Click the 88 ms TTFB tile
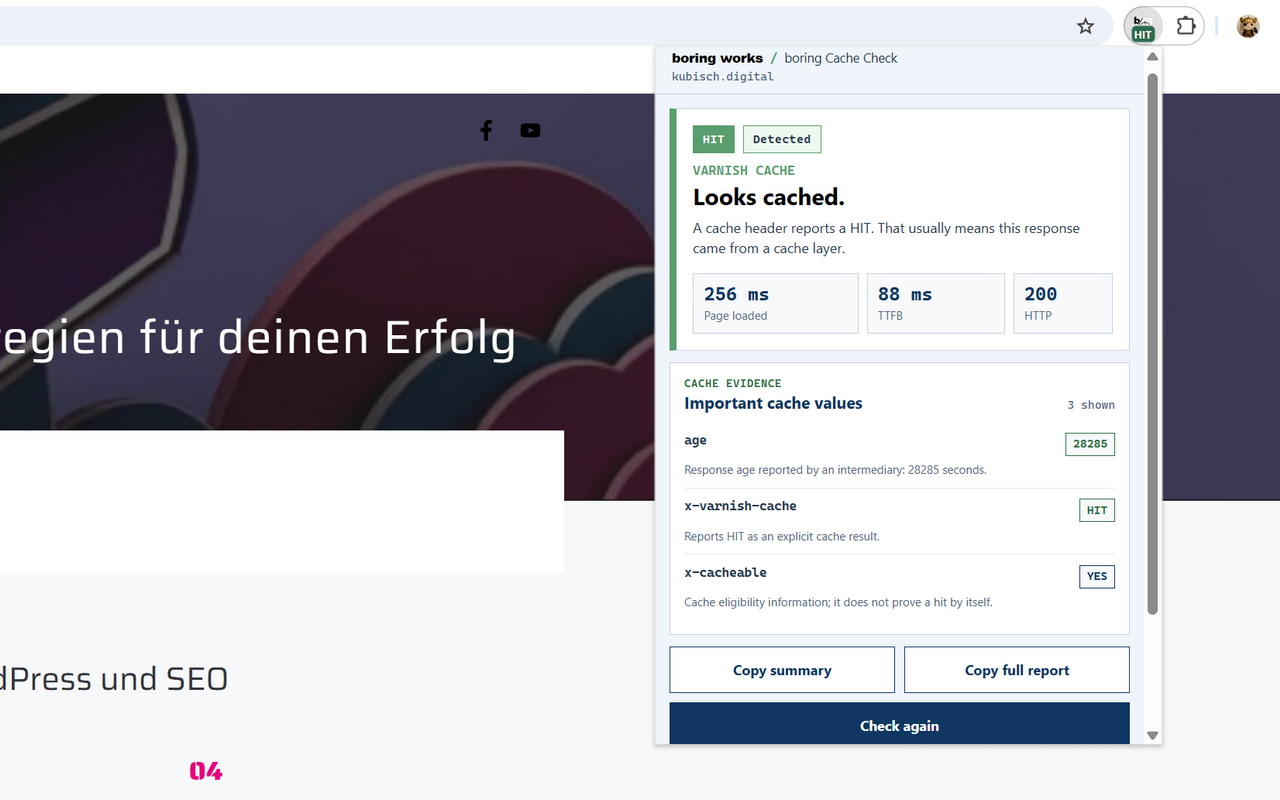This screenshot has height=800, width=1280. (x=935, y=303)
